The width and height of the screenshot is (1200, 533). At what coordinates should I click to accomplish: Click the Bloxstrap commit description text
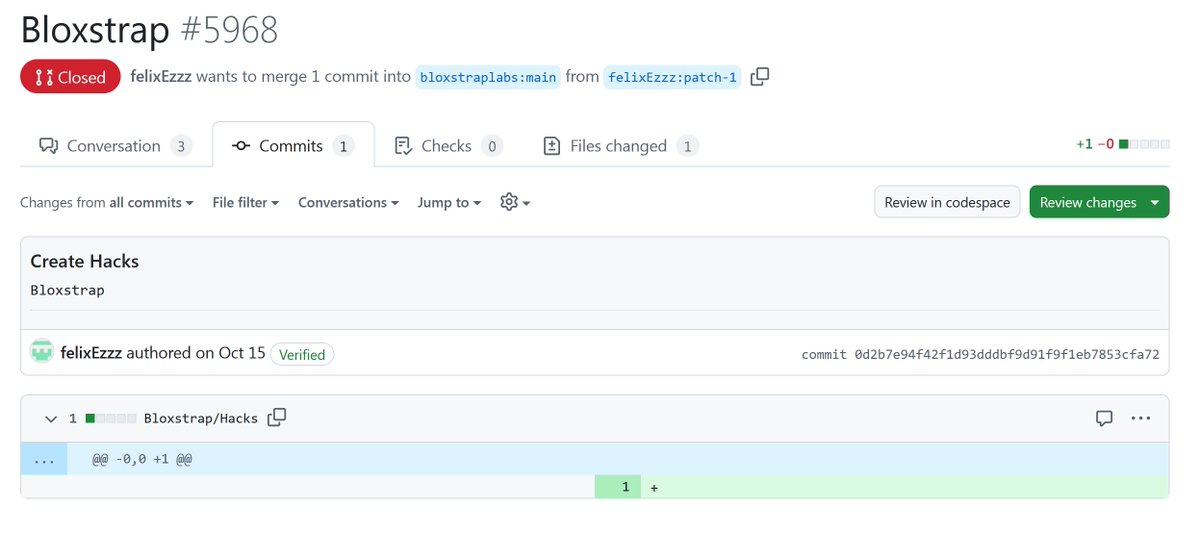[68, 290]
